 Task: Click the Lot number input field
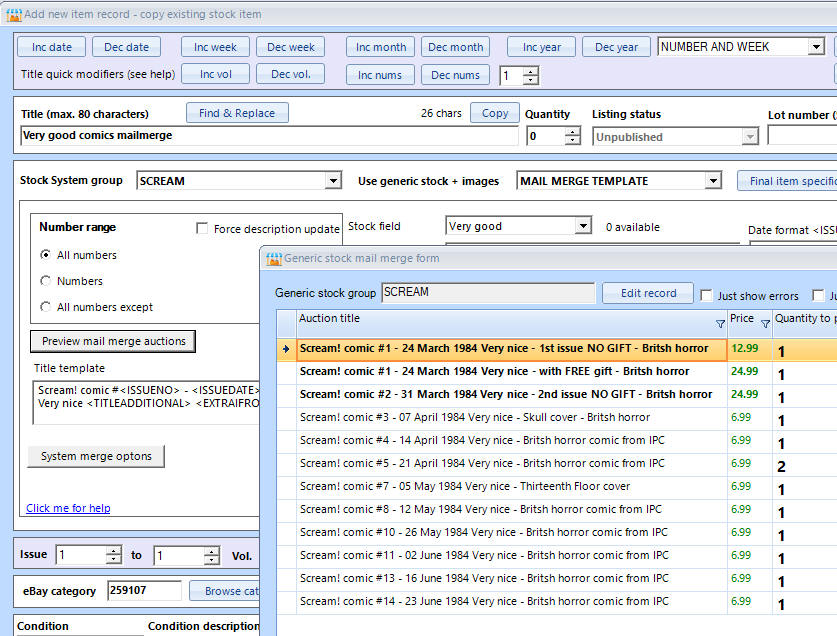[x=802, y=135]
